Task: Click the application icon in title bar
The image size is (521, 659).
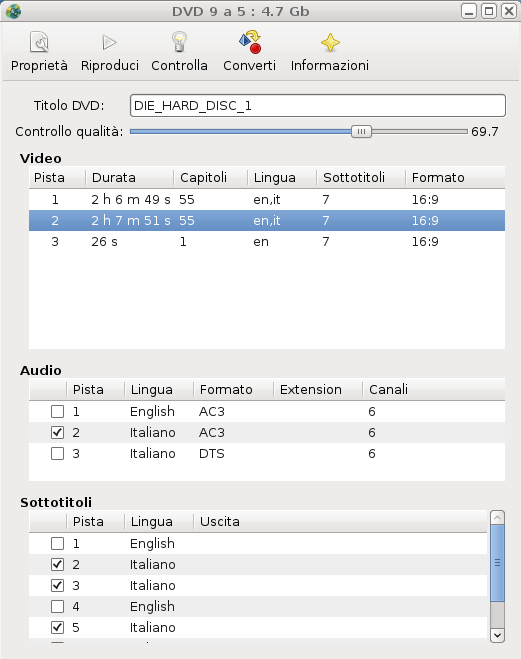Action: 13,11
